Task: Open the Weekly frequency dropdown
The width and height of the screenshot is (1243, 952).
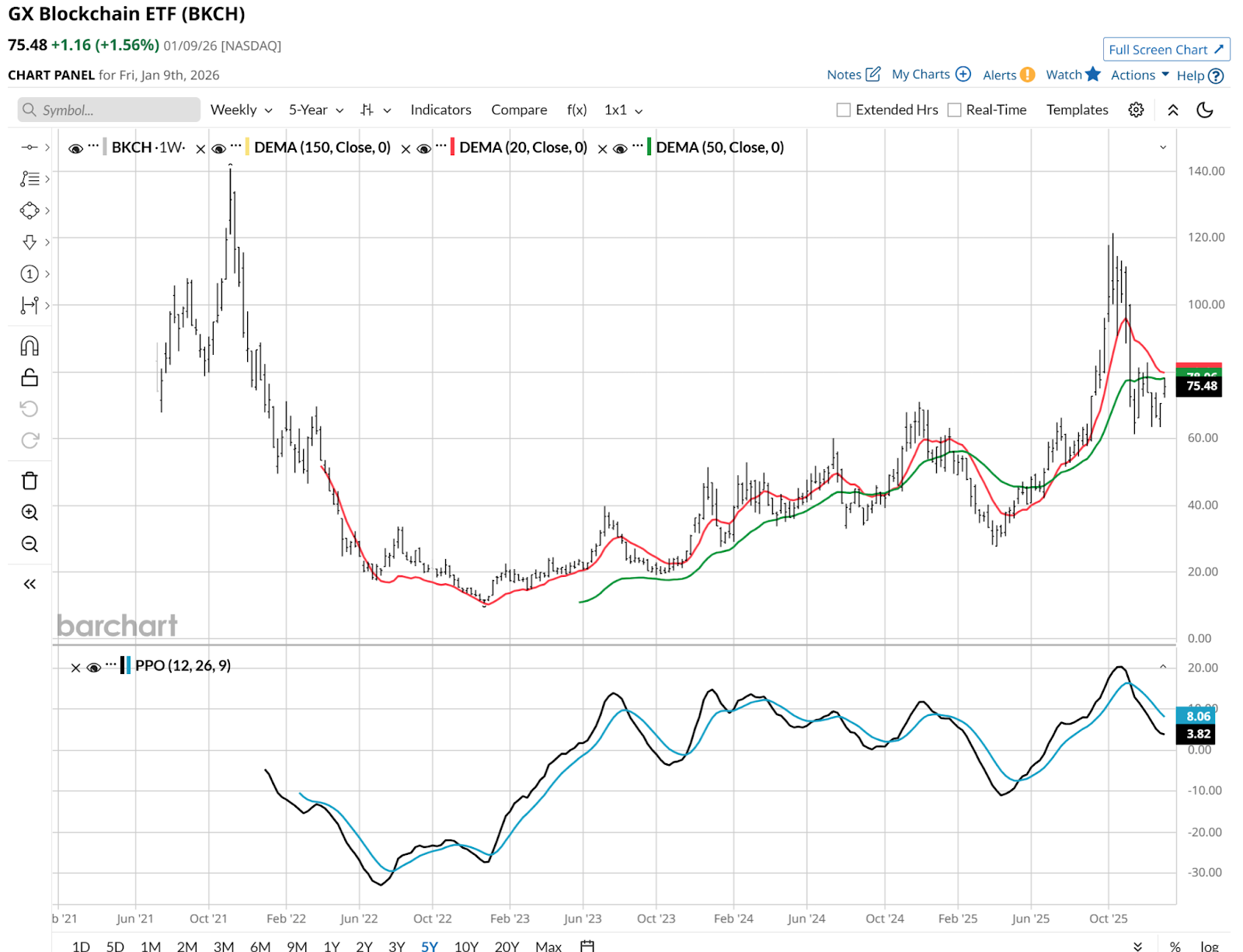Action: 241,110
